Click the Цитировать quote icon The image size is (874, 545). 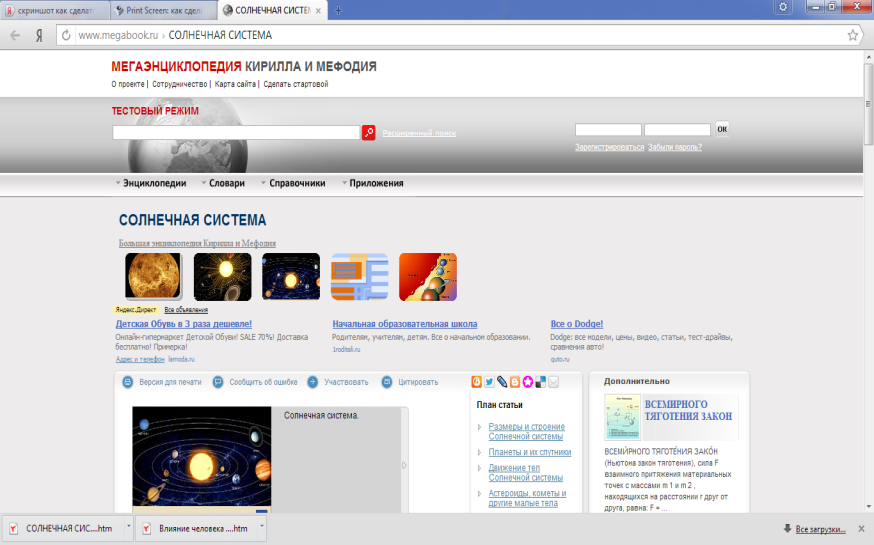click(x=387, y=382)
